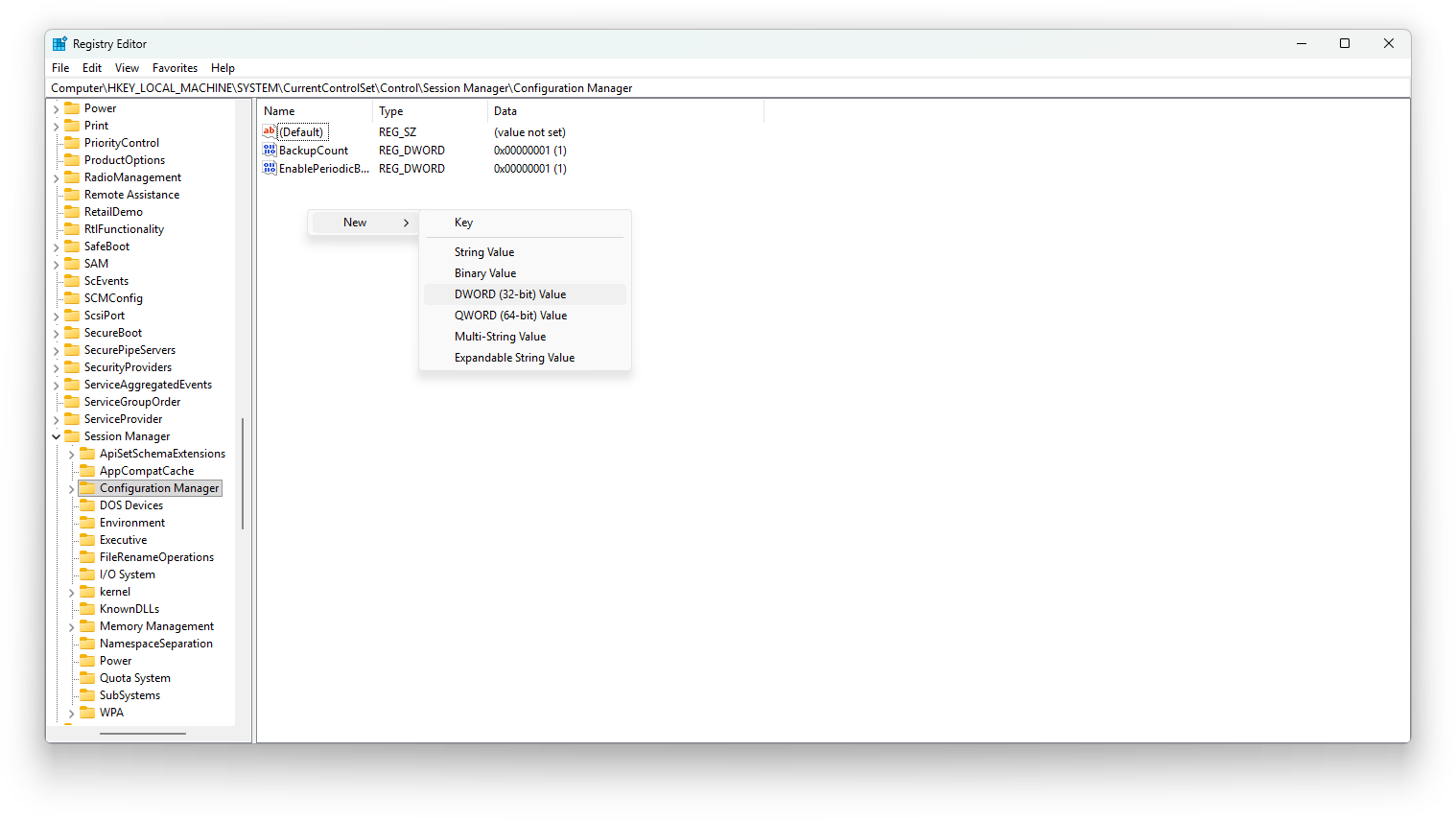Open the View menu
The image size is (1456, 821).
[x=127, y=68]
